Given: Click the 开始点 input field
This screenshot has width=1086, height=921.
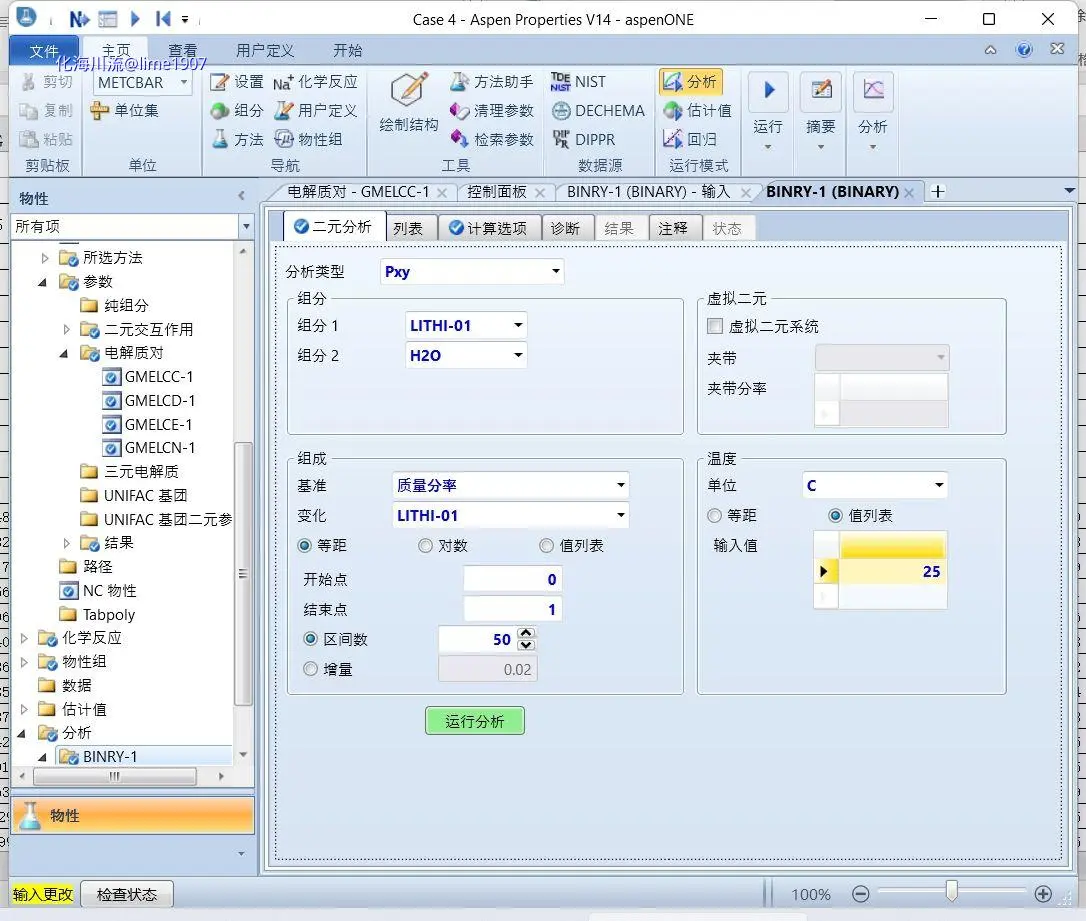Looking at the screenshot, I should pos(513,579).
